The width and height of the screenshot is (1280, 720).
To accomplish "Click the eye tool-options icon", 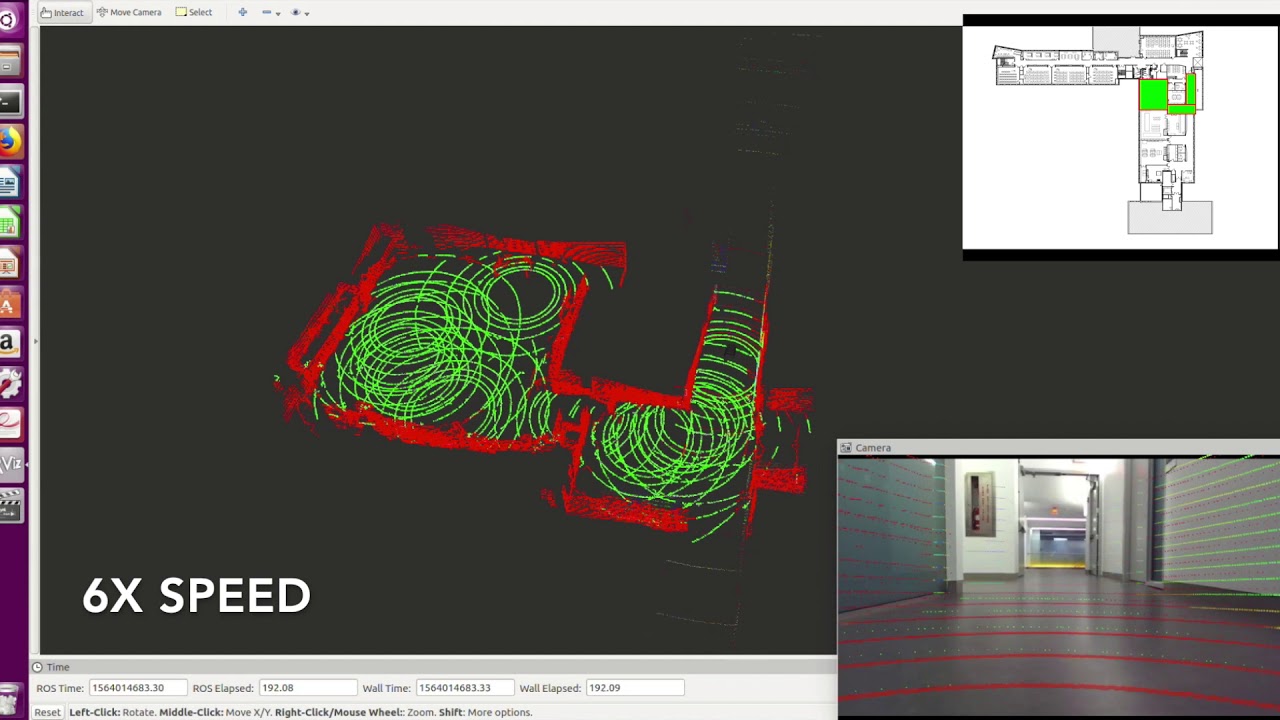I will click(295, 12).
